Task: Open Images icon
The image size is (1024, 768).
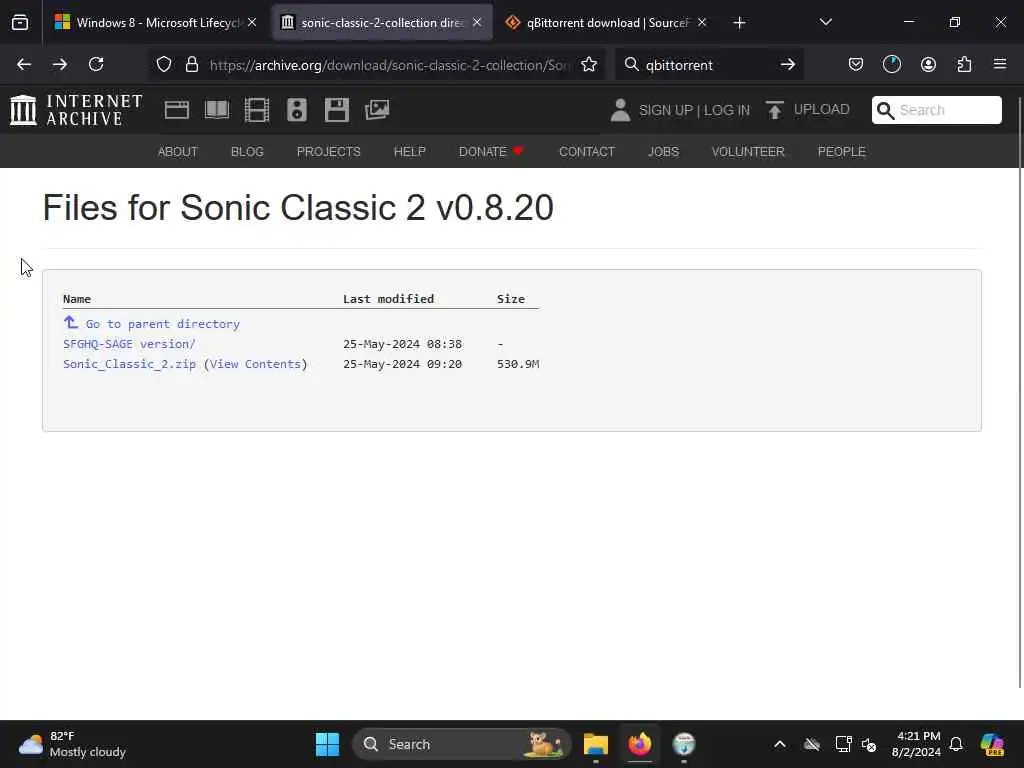Action: coord(377,110)
